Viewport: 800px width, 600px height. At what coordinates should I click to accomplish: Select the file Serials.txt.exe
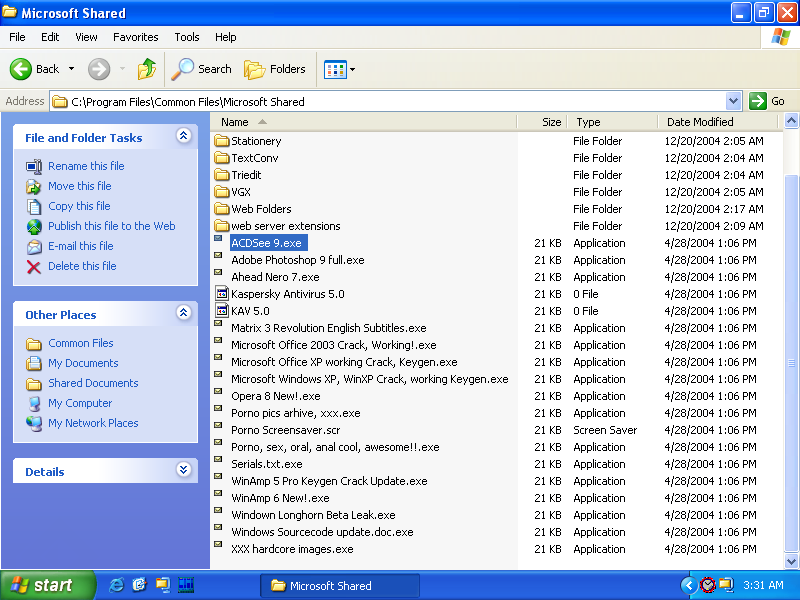[267, 464]
